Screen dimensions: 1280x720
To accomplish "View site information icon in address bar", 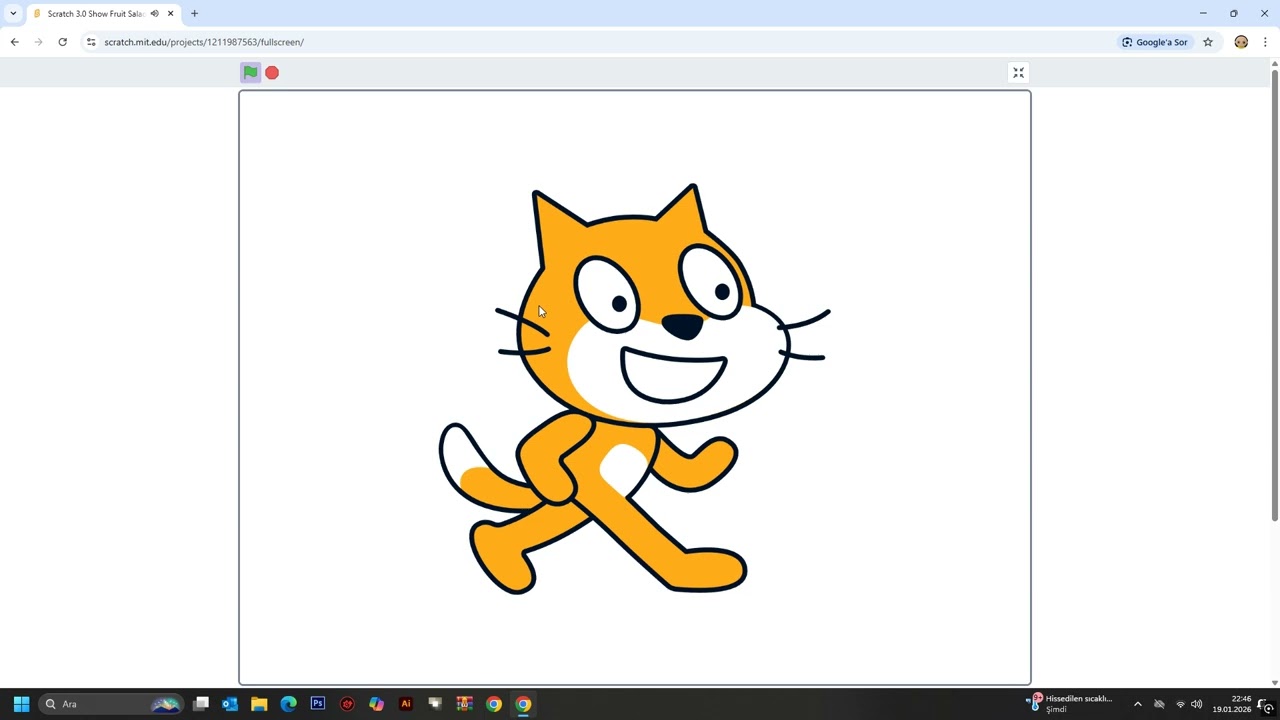I will 91,42.
